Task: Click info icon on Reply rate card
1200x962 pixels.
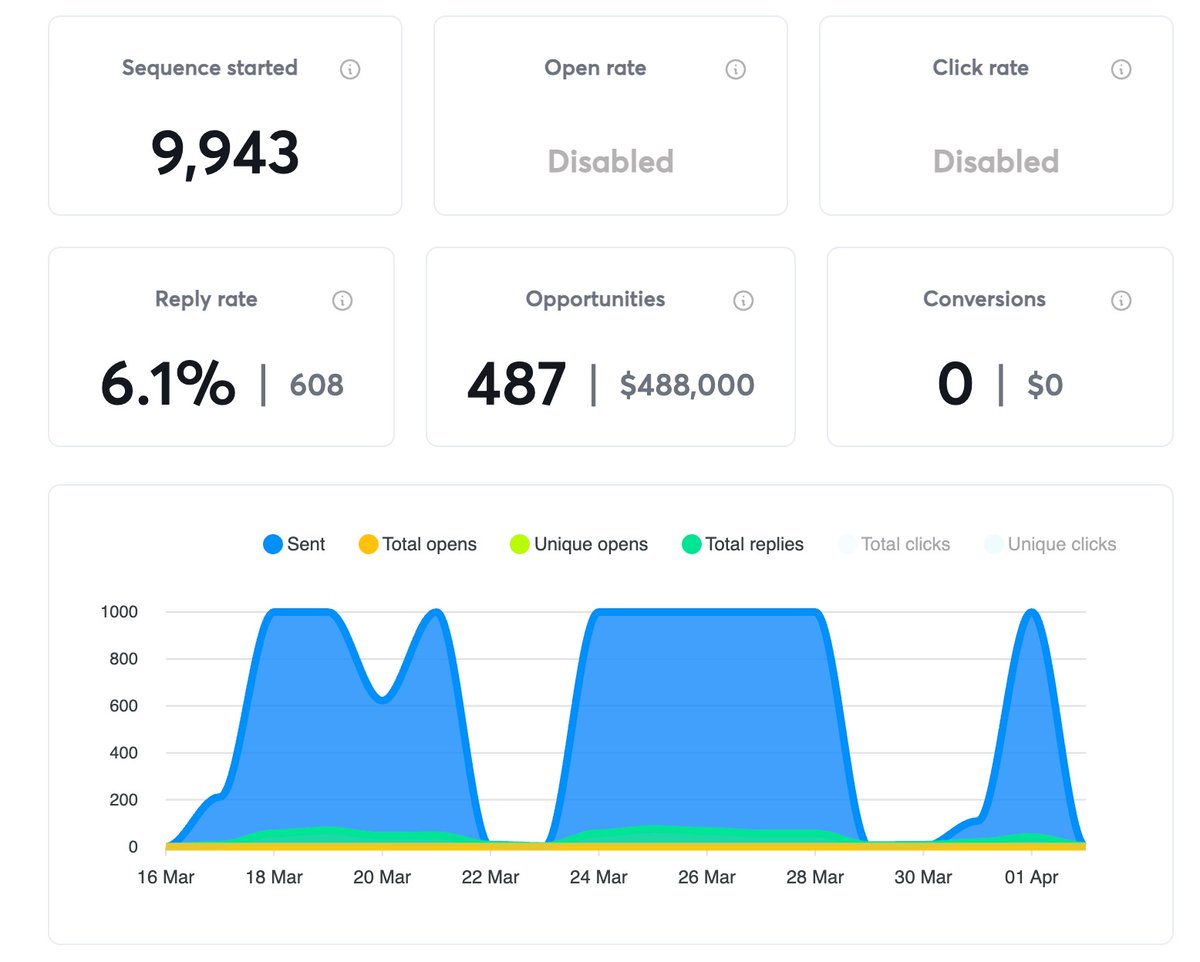Action: pos(342,300)
